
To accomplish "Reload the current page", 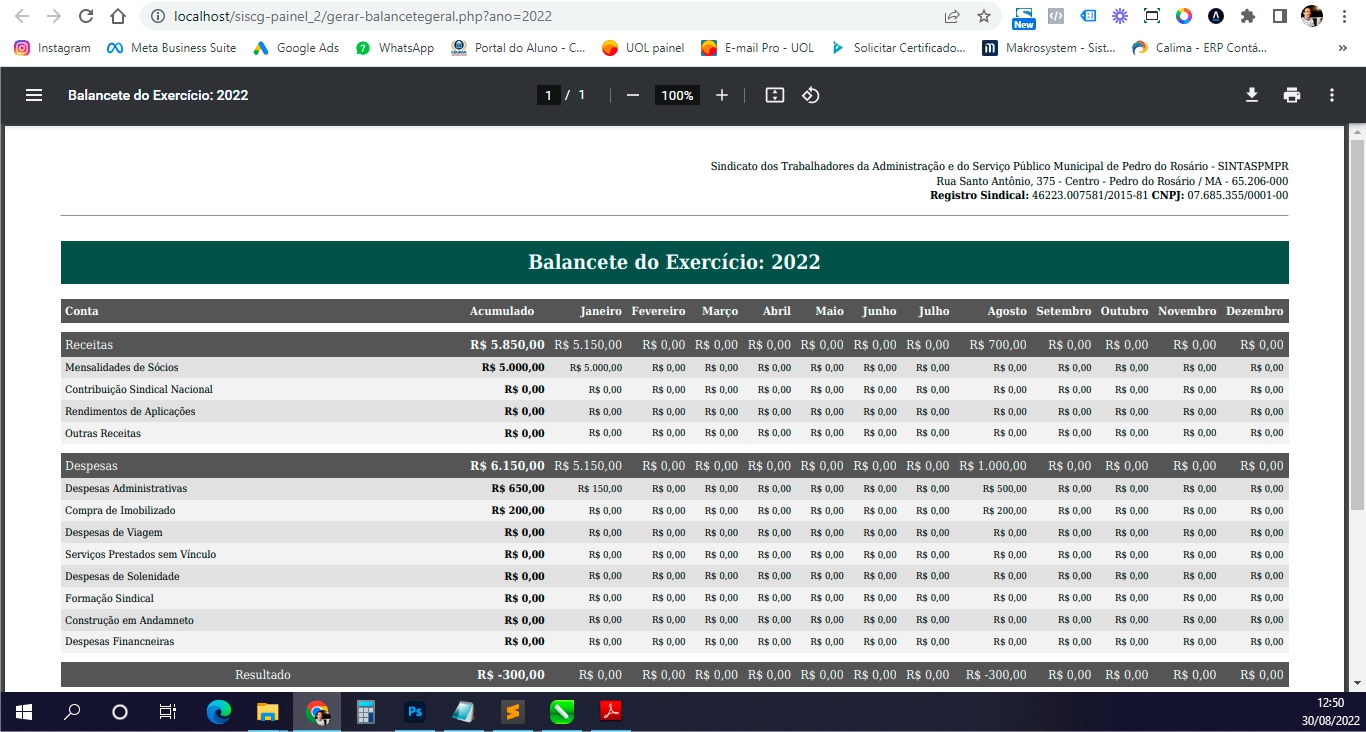I will [x=86, y=16].
